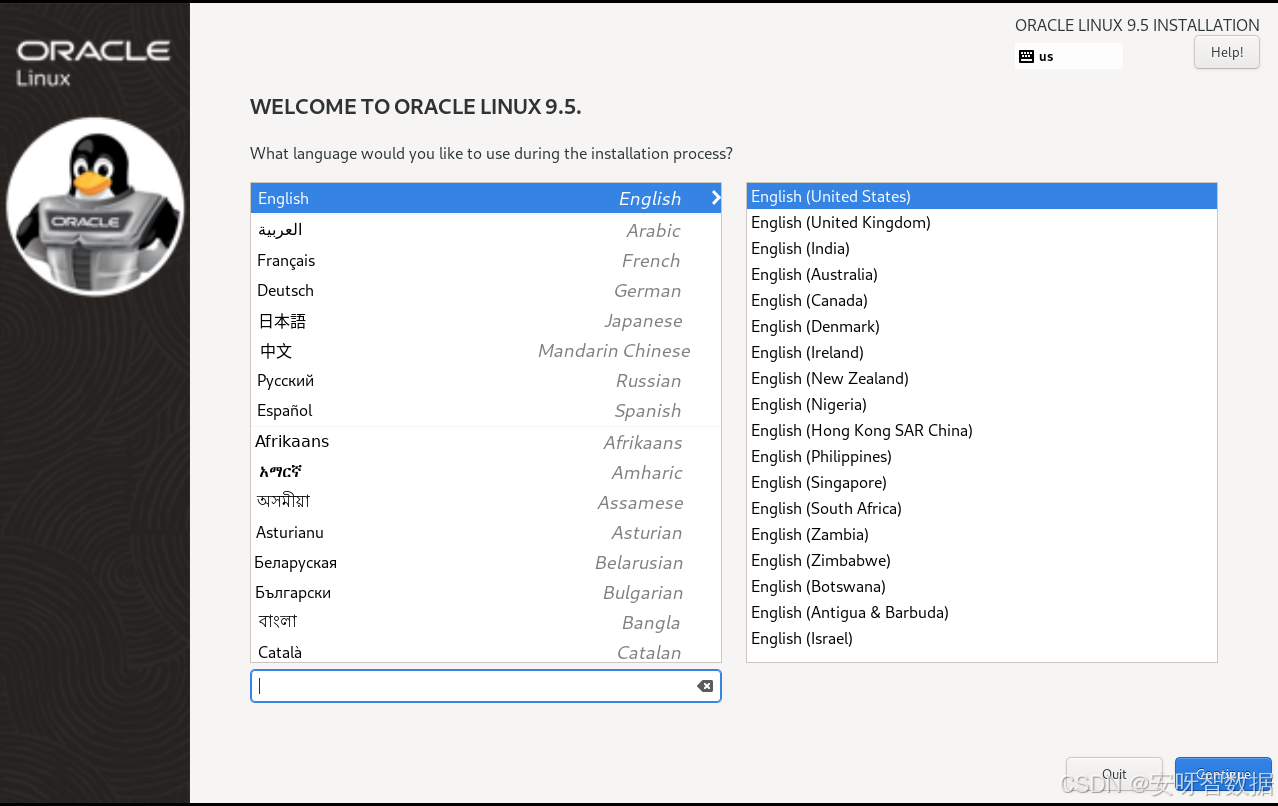The width and height of the screenshot is (1278, 806).
Task: Select the Japanese language row
Action: click(x=485, y=320)
